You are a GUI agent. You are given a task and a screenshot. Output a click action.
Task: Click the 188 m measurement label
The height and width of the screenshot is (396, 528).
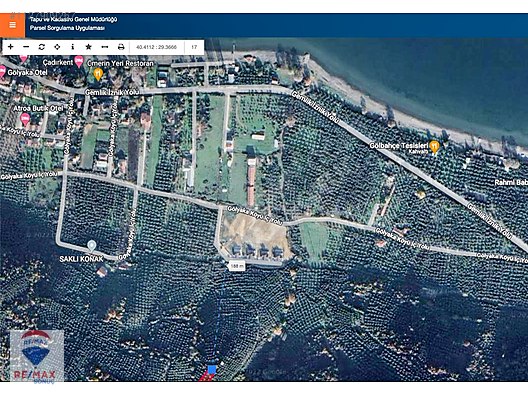click(x=237, y=266)
